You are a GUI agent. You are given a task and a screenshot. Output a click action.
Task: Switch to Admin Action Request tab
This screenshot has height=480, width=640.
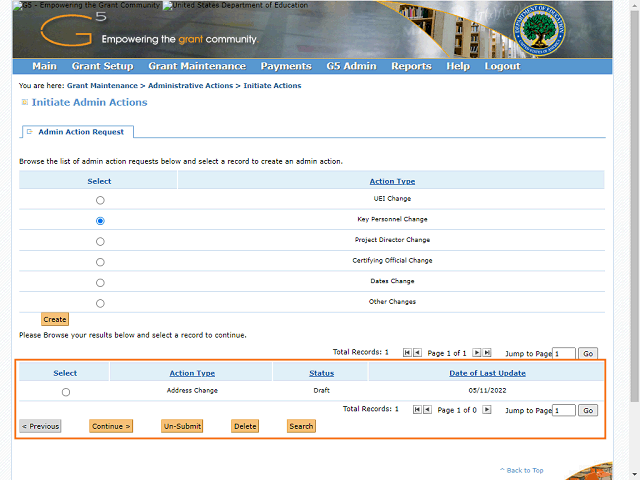81,132
